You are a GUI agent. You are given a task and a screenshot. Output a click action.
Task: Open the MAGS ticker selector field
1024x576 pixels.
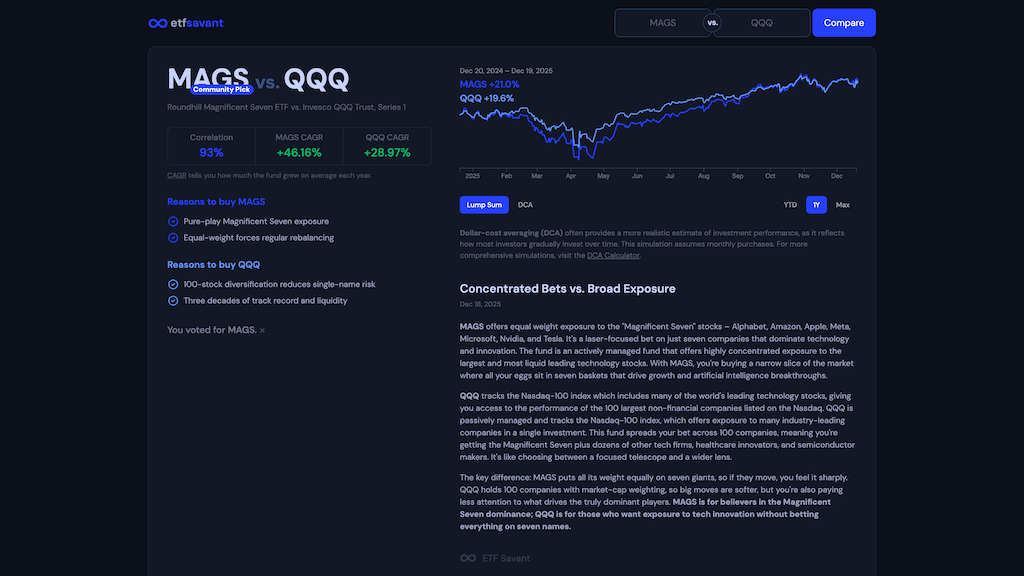tap(662, 22)
